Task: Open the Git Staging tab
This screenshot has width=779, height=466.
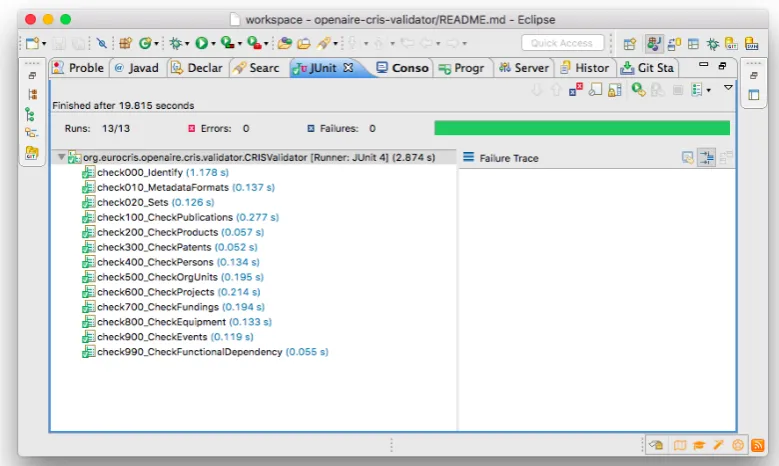Action: [x=648, y=68]
